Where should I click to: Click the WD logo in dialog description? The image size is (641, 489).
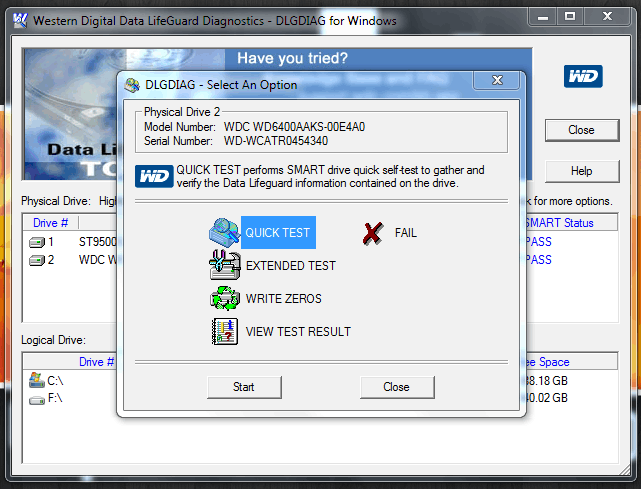154,176
